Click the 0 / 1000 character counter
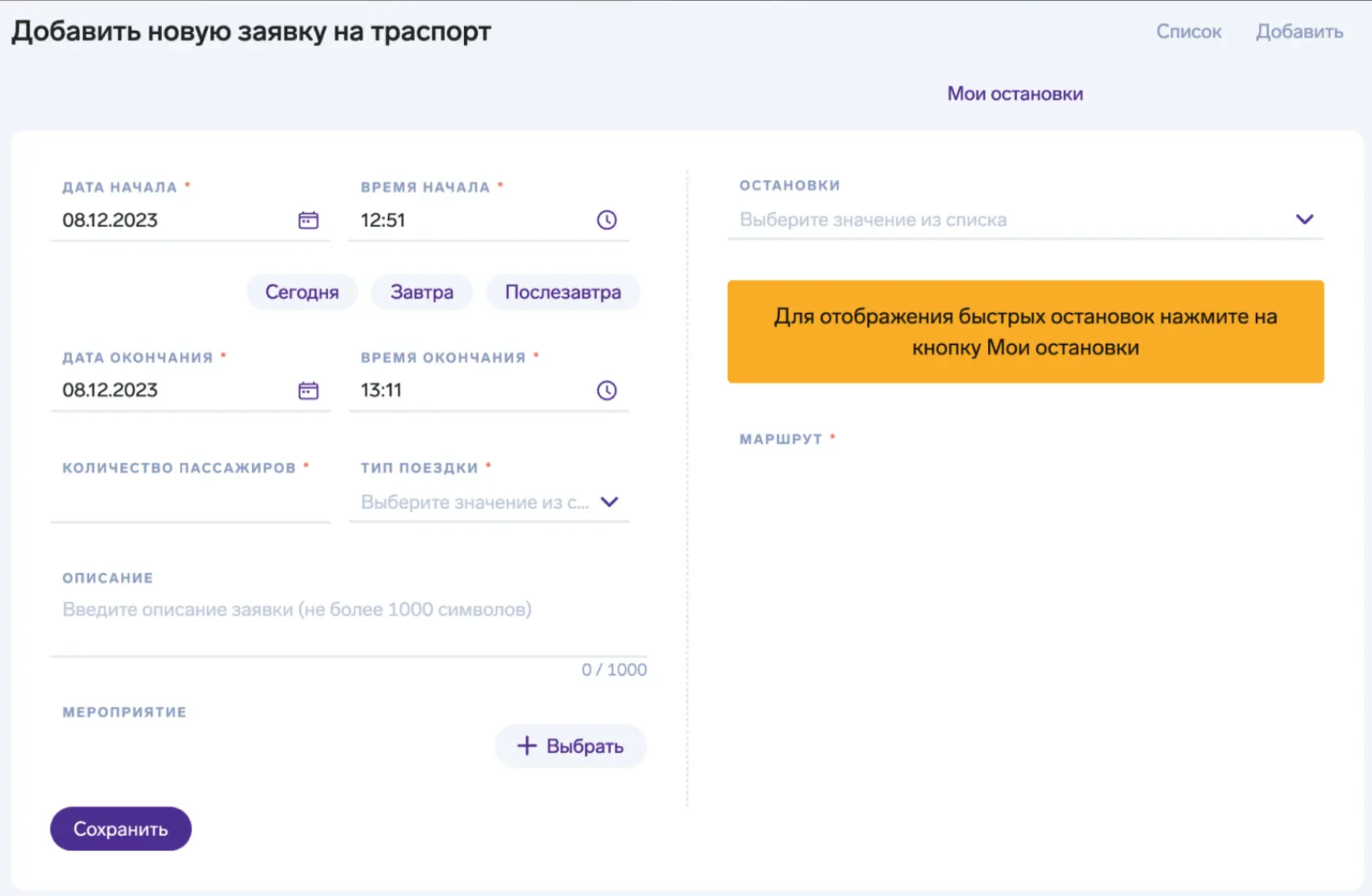This screenshot has height=896, width=1372. tap(614, 670)
